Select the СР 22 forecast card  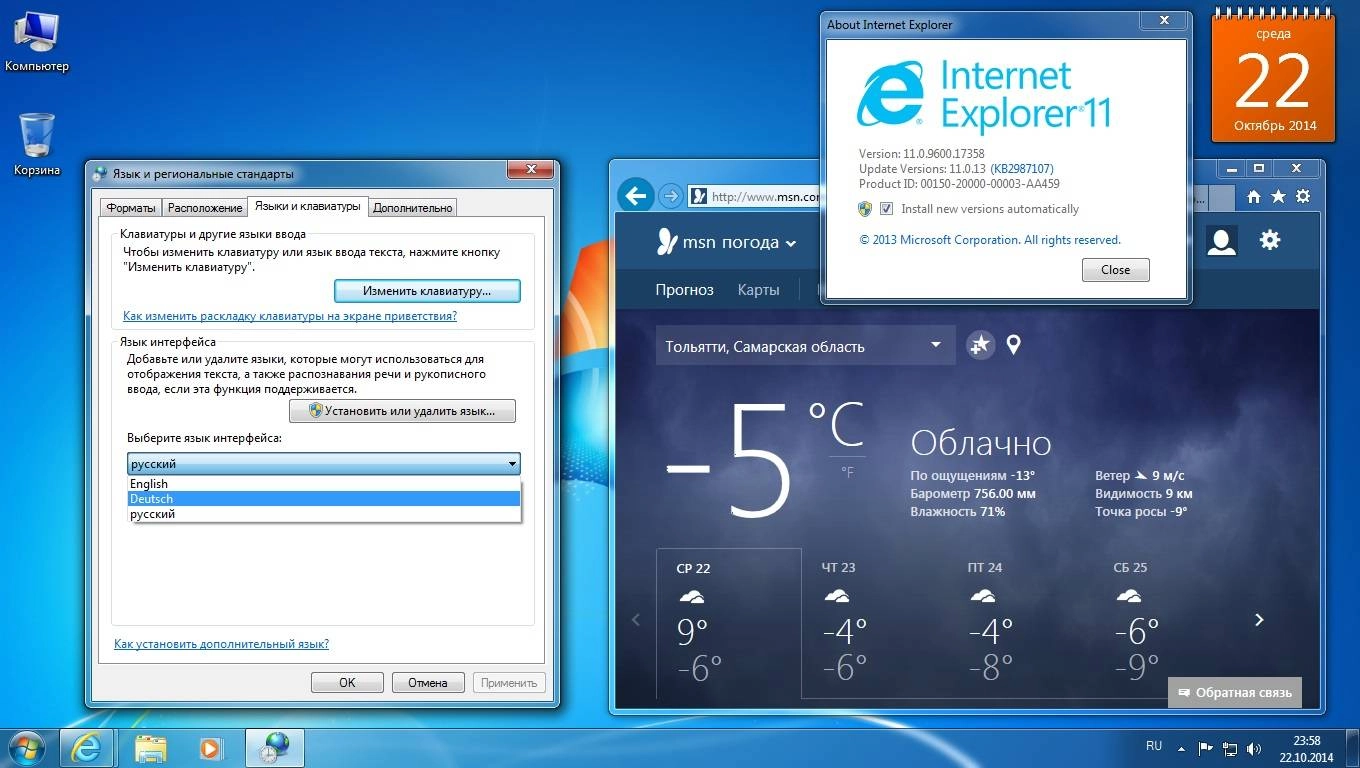click(x=729, y=623)
